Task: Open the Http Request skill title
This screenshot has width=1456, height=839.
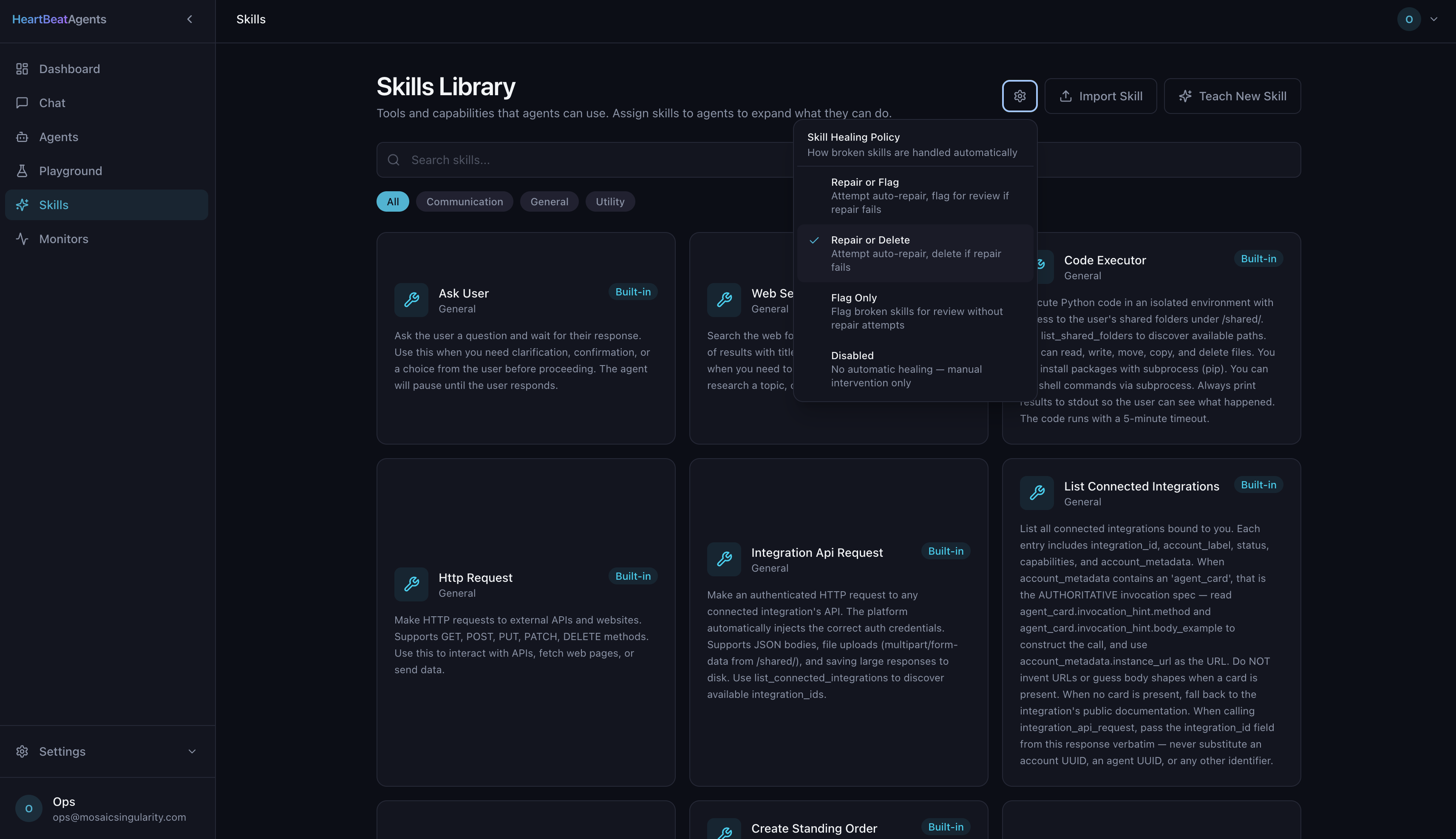Action: point(476,578)
